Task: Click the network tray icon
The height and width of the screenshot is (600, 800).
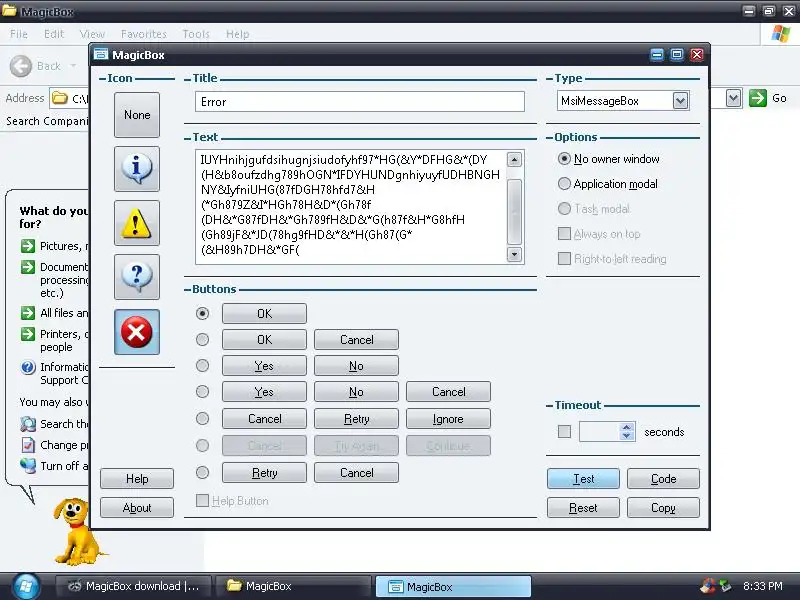Action: coord(725,586)
